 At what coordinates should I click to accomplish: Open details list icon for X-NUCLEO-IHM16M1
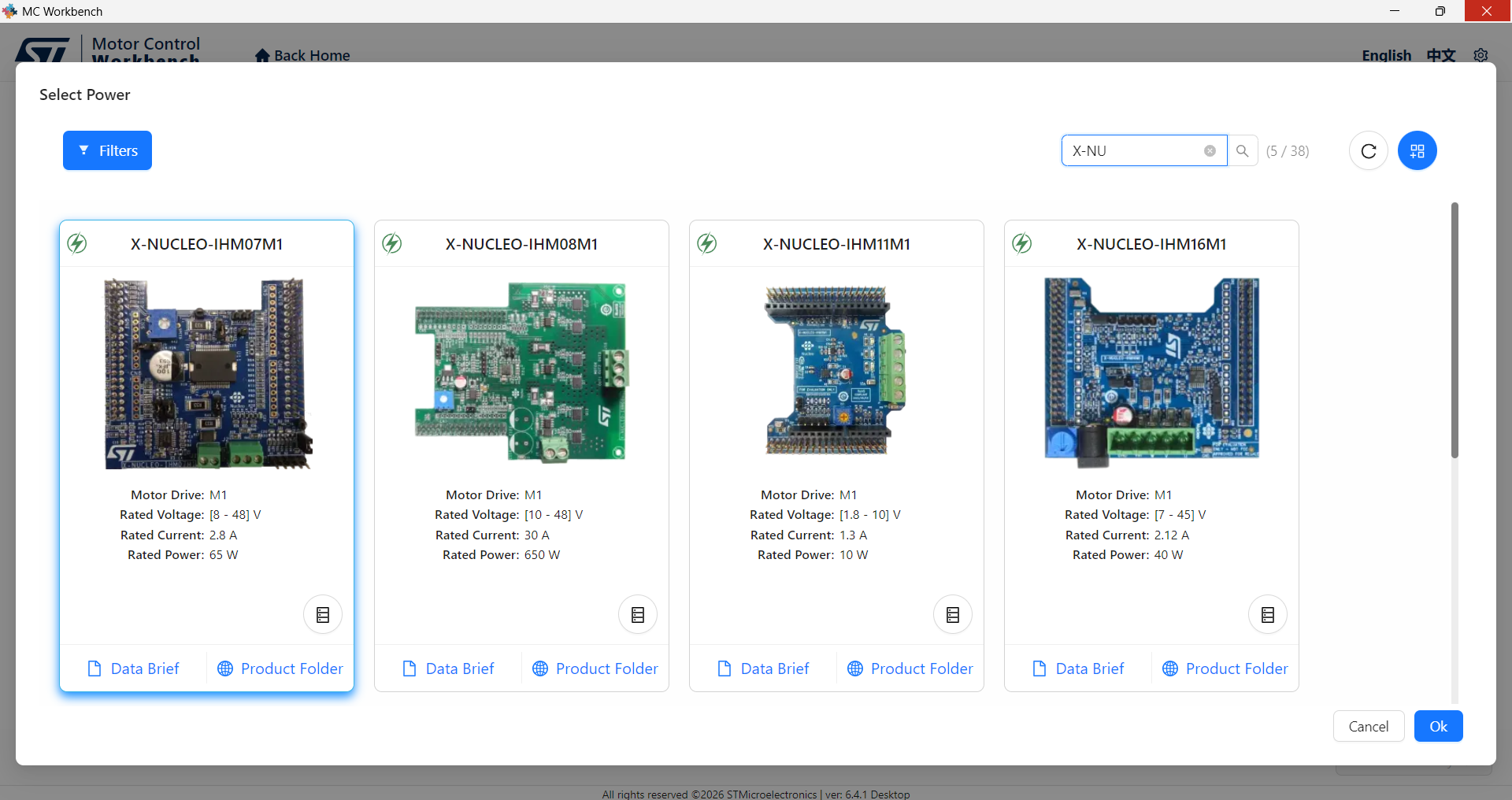[1268, 615]
